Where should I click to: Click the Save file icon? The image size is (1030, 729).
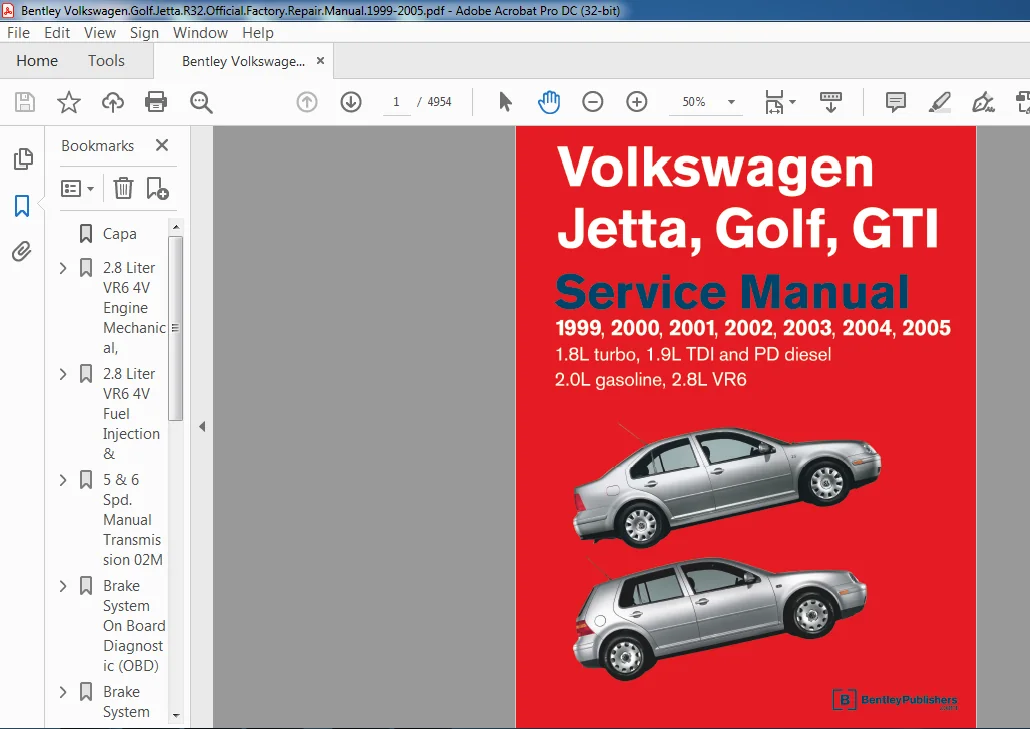tap(25, 102)
